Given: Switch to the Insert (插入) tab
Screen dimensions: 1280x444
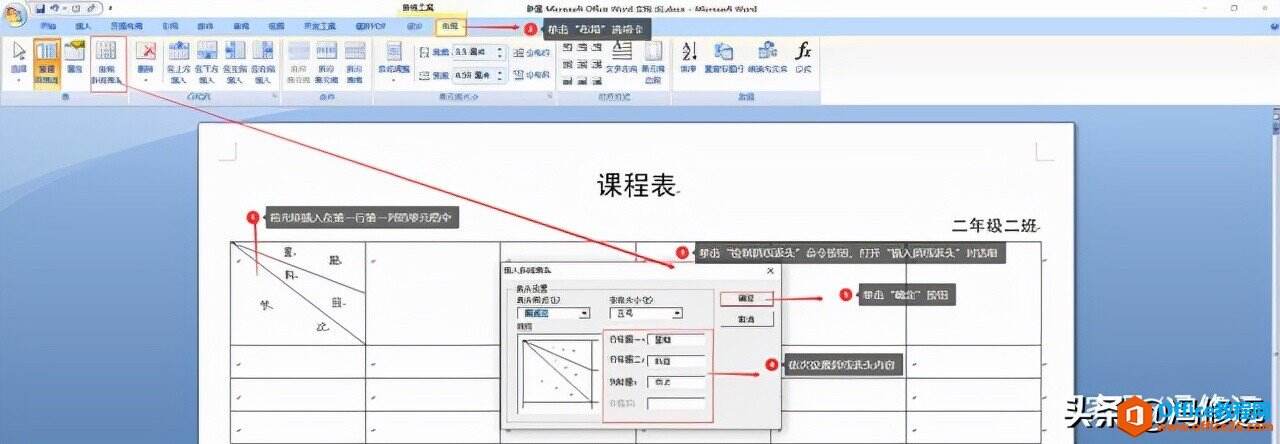Looking at the screenshot, I should 84,26.
